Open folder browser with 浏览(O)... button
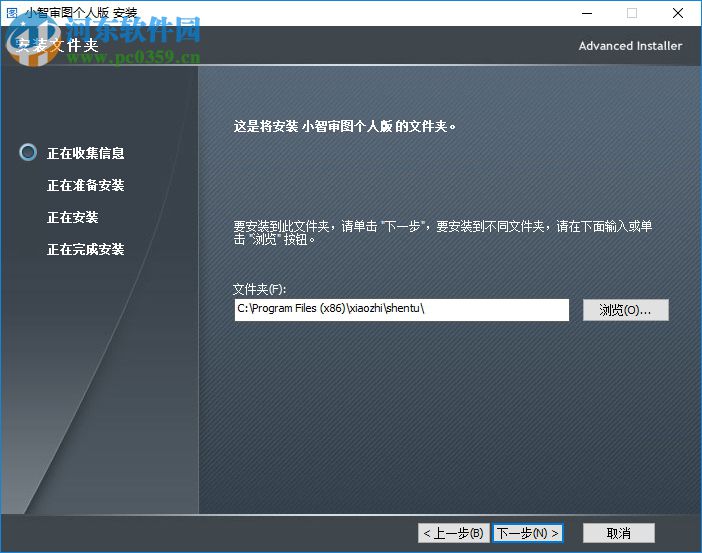Viewport: 702px width, 553px height. pos(625,310)
